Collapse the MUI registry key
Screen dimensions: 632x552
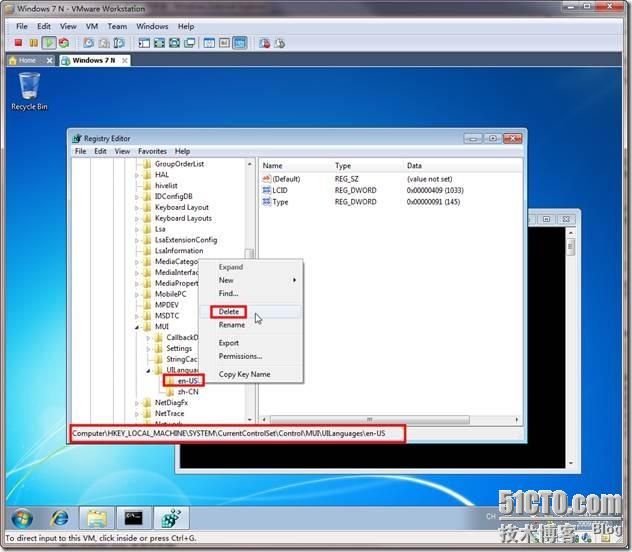137,327
